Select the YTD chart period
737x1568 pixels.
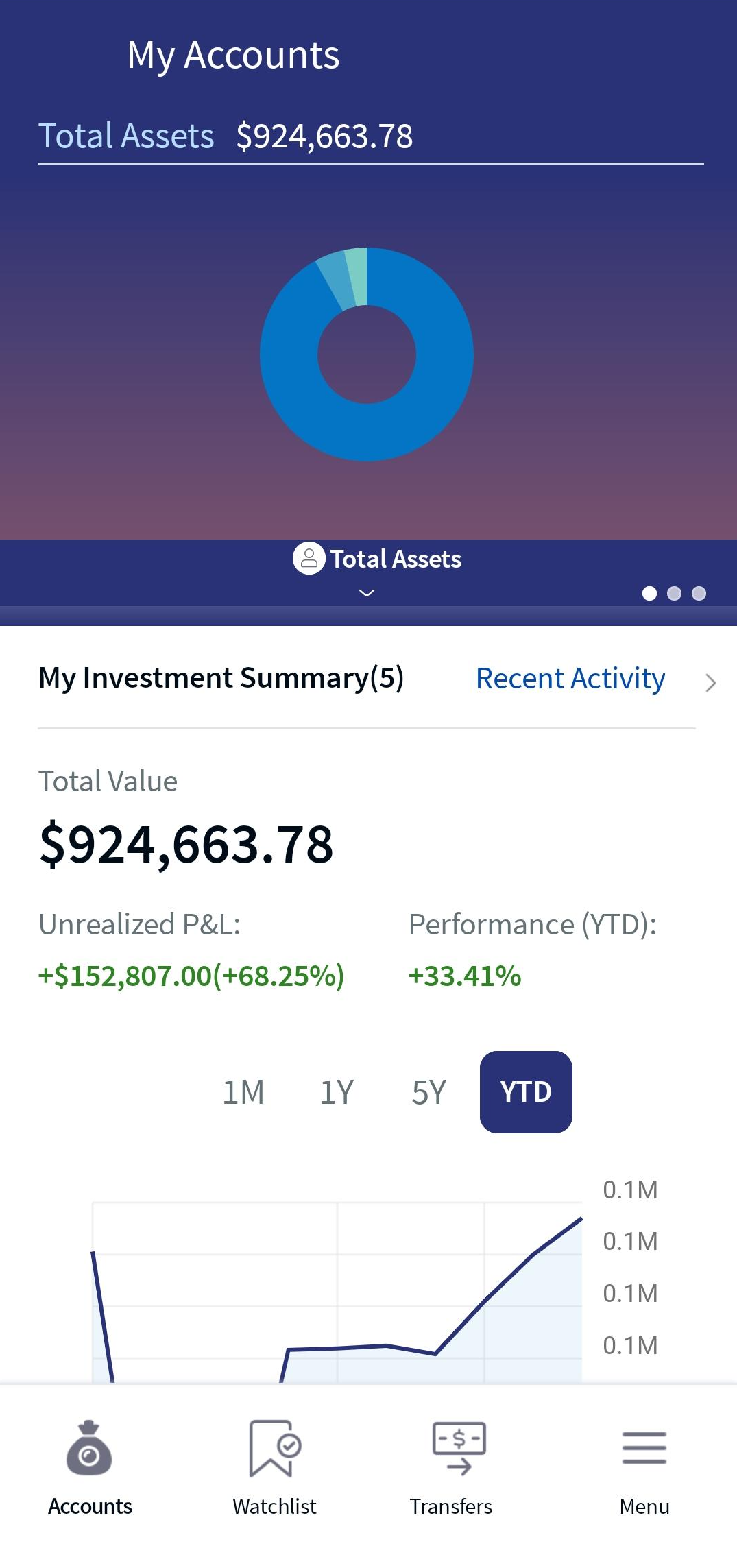click(x=526, y=1091)
